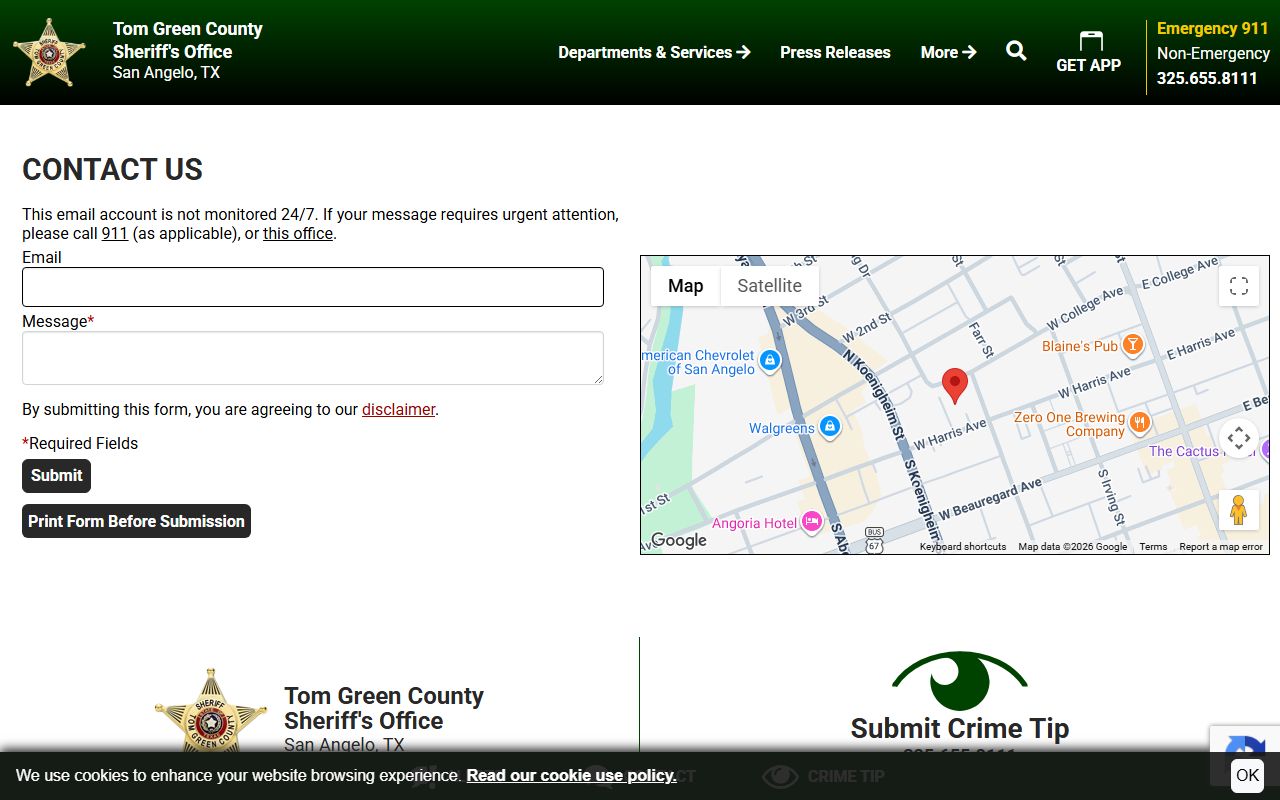Image resolution: width=1280 pixels, height=800 pixels.
Task: Switch to the Satellite view tab
Action: click(x=770, y=286)
